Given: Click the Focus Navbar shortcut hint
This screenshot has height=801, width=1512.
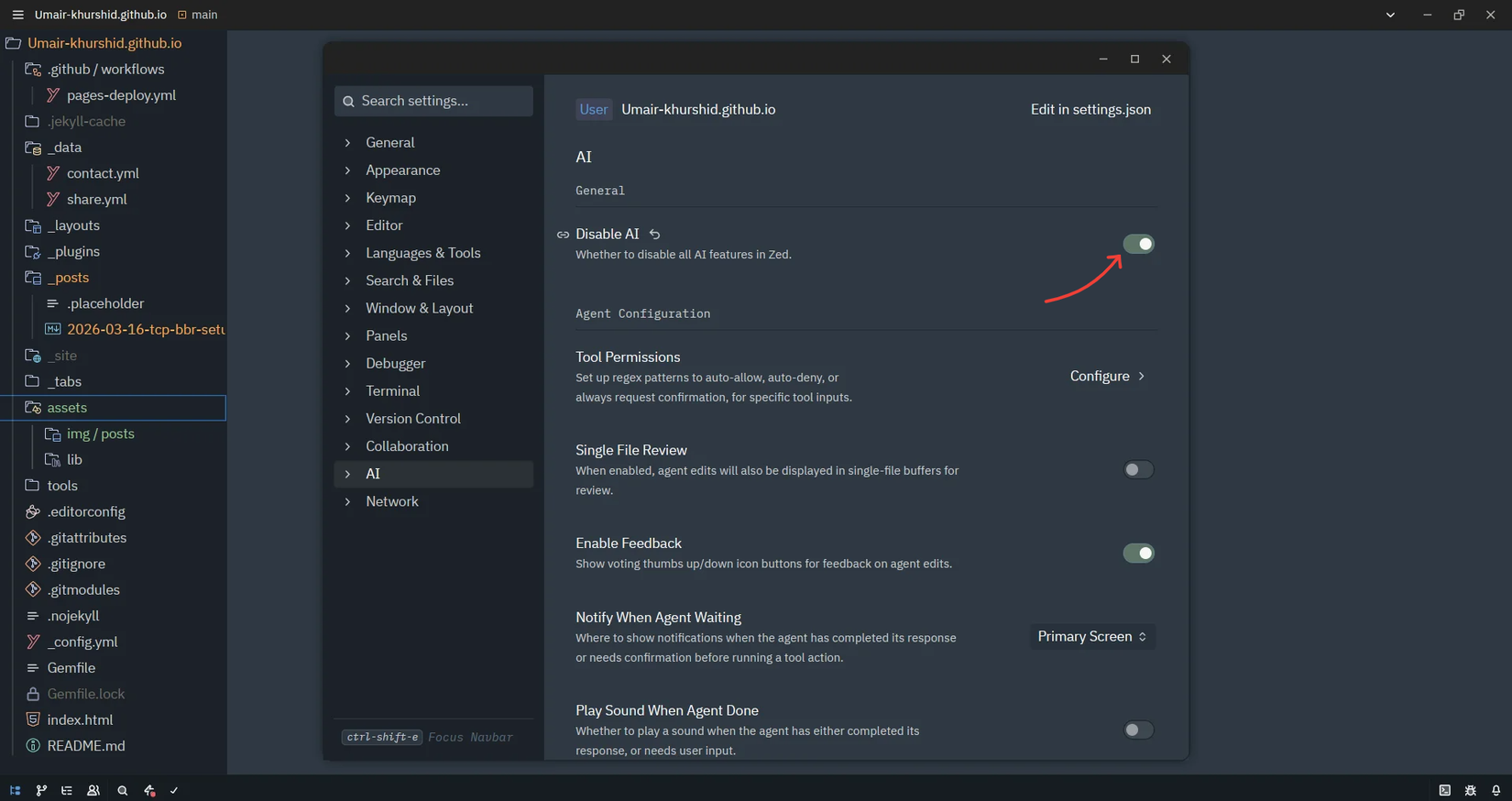Looking at the screenshot, I should click(x=427, y=737).
